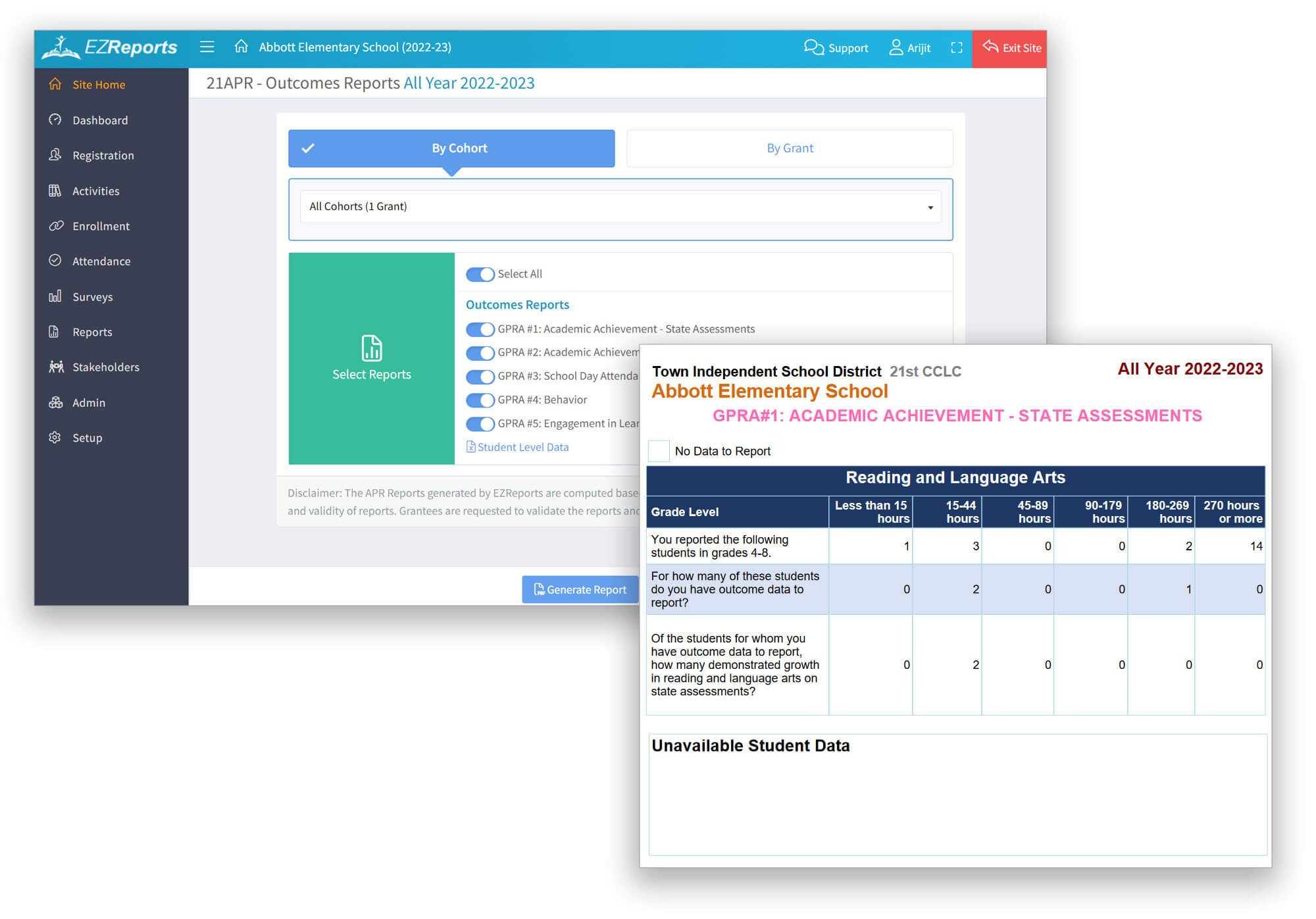Go to Stakeholders in the sidebar

coord(105,367)
